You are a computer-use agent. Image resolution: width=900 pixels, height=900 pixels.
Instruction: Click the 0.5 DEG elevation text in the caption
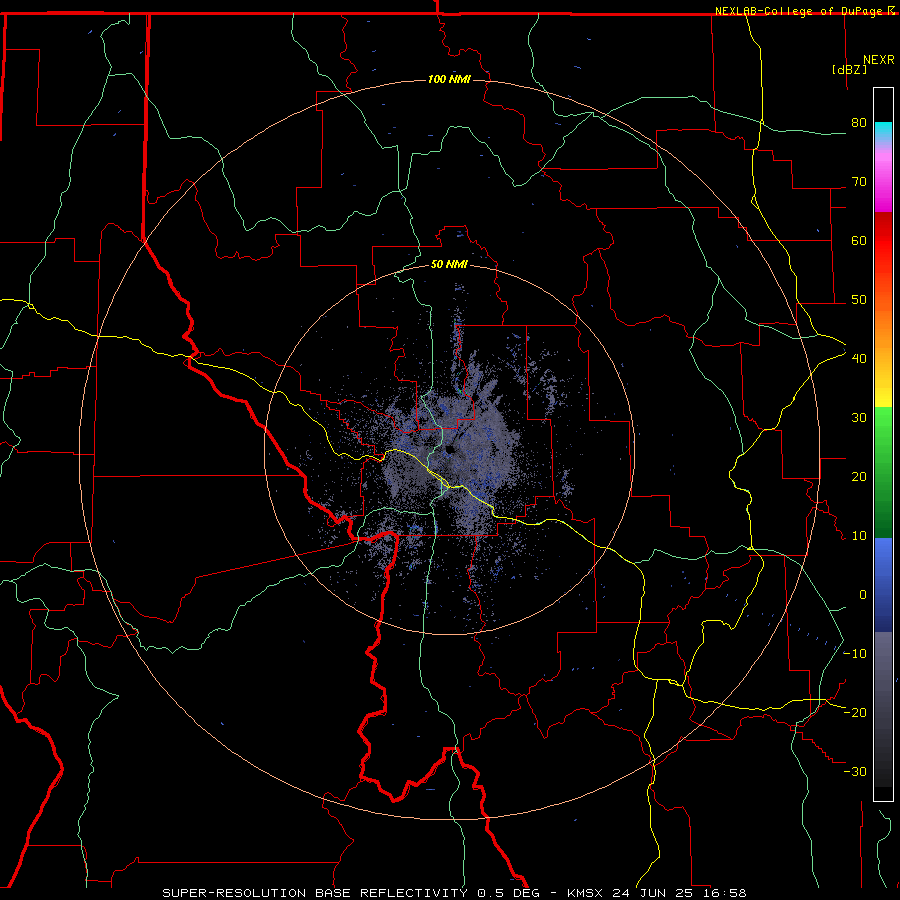coord(509,893)
